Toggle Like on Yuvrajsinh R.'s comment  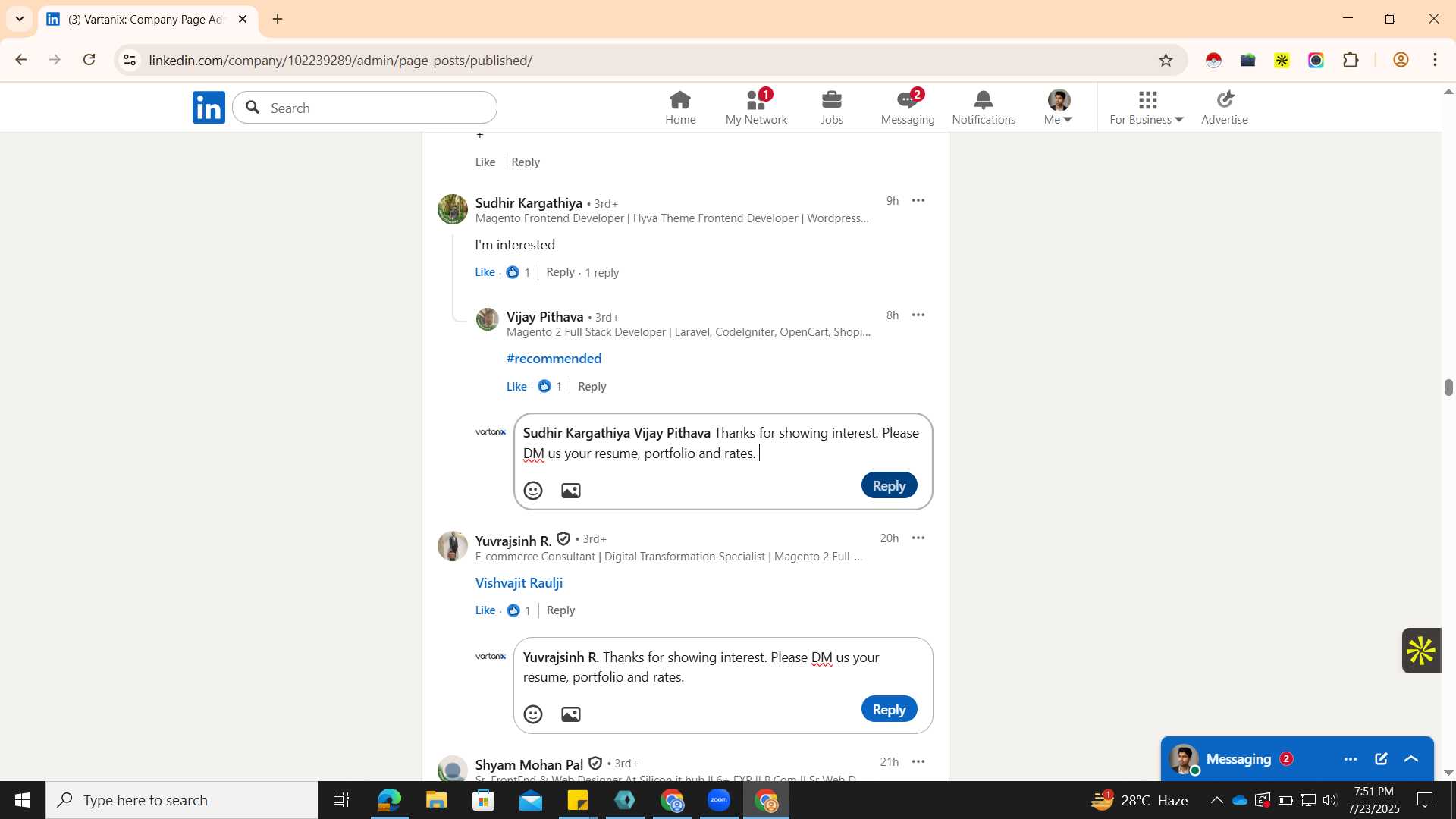pos(485,610)
